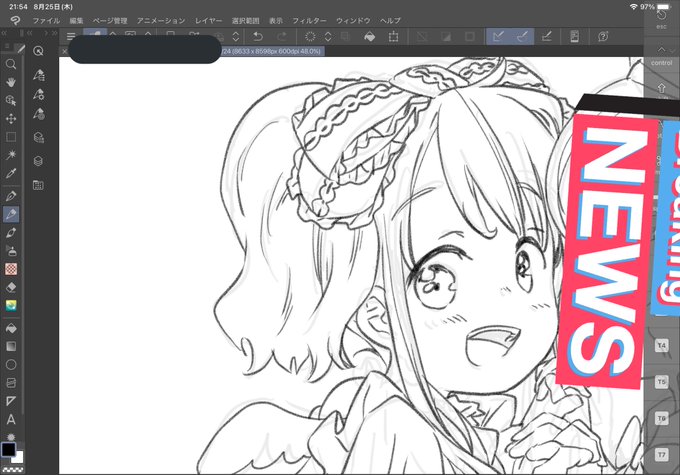Image resolution: width=680 pixels, height=475 pixels.
Task: Expand the stepper arrows left of Undo
Action: point(236,36)
